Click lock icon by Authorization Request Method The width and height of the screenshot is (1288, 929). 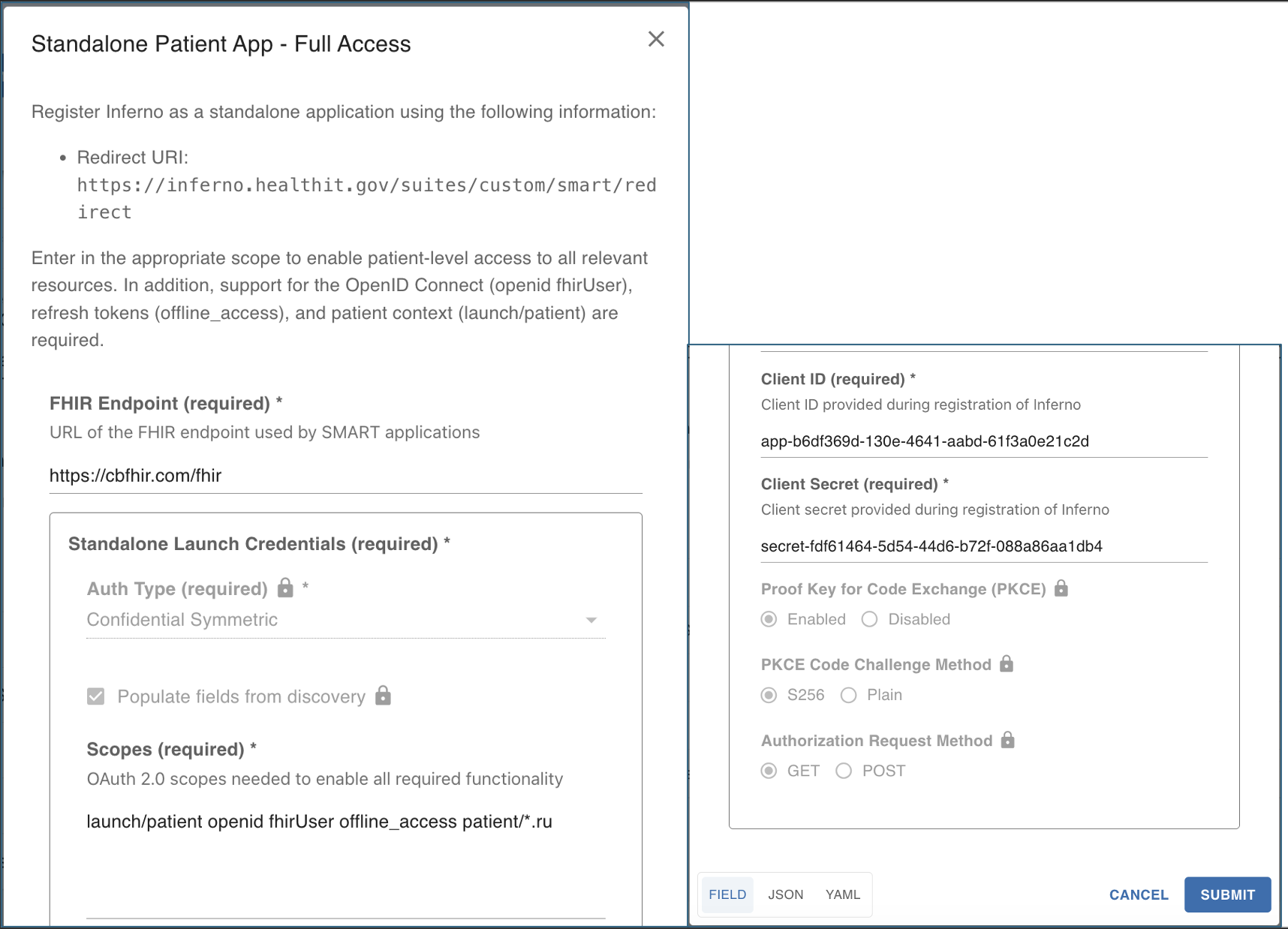(x=1007, y=741)
